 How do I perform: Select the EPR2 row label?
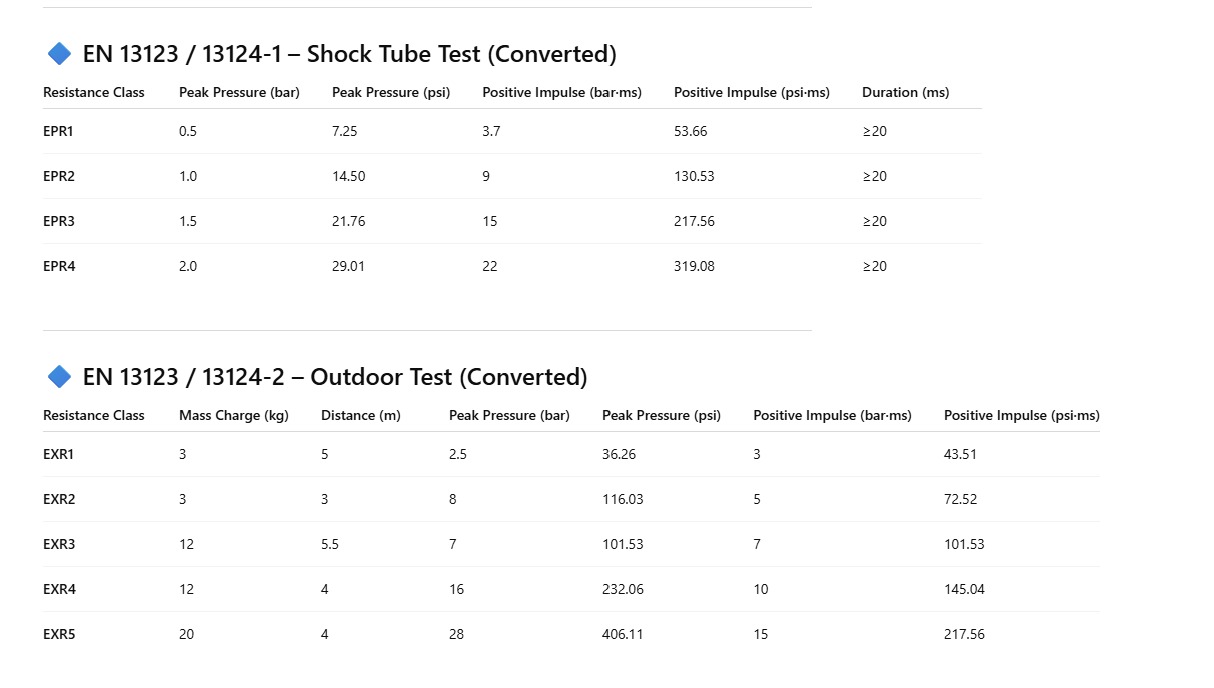[x=59, y=176]
